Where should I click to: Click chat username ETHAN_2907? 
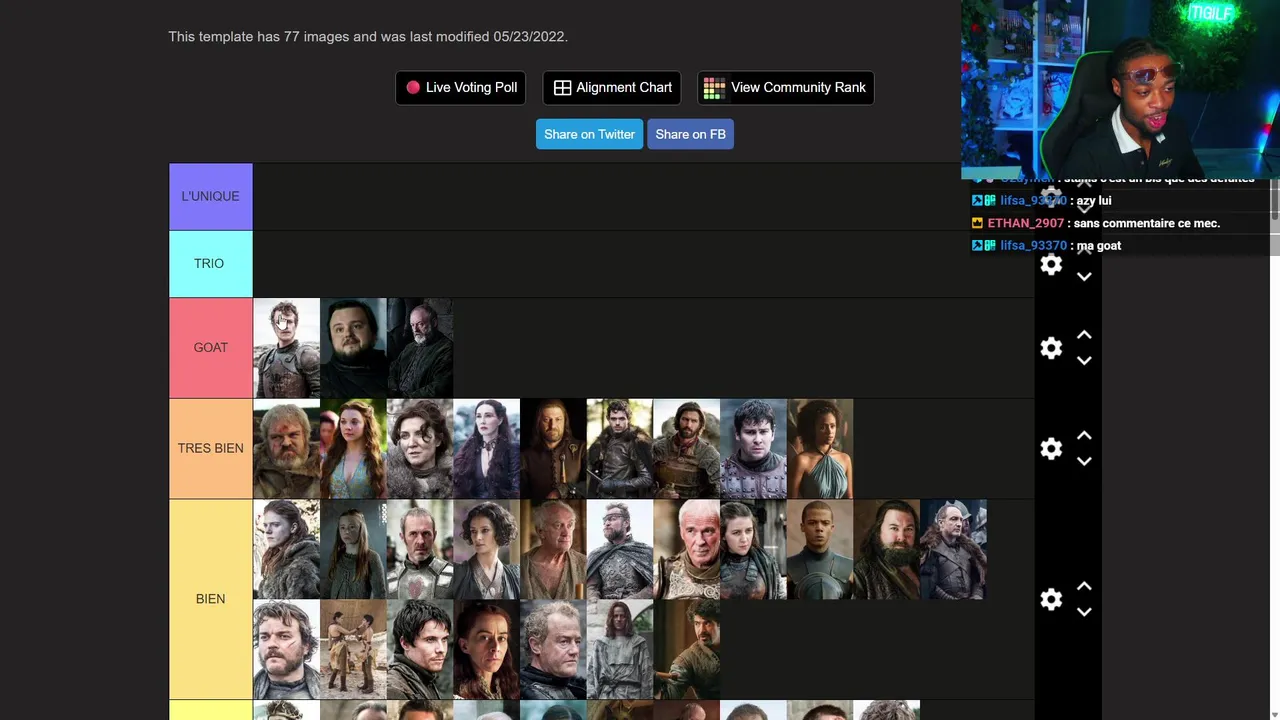pyautogui.click(x=1026, y=223)
